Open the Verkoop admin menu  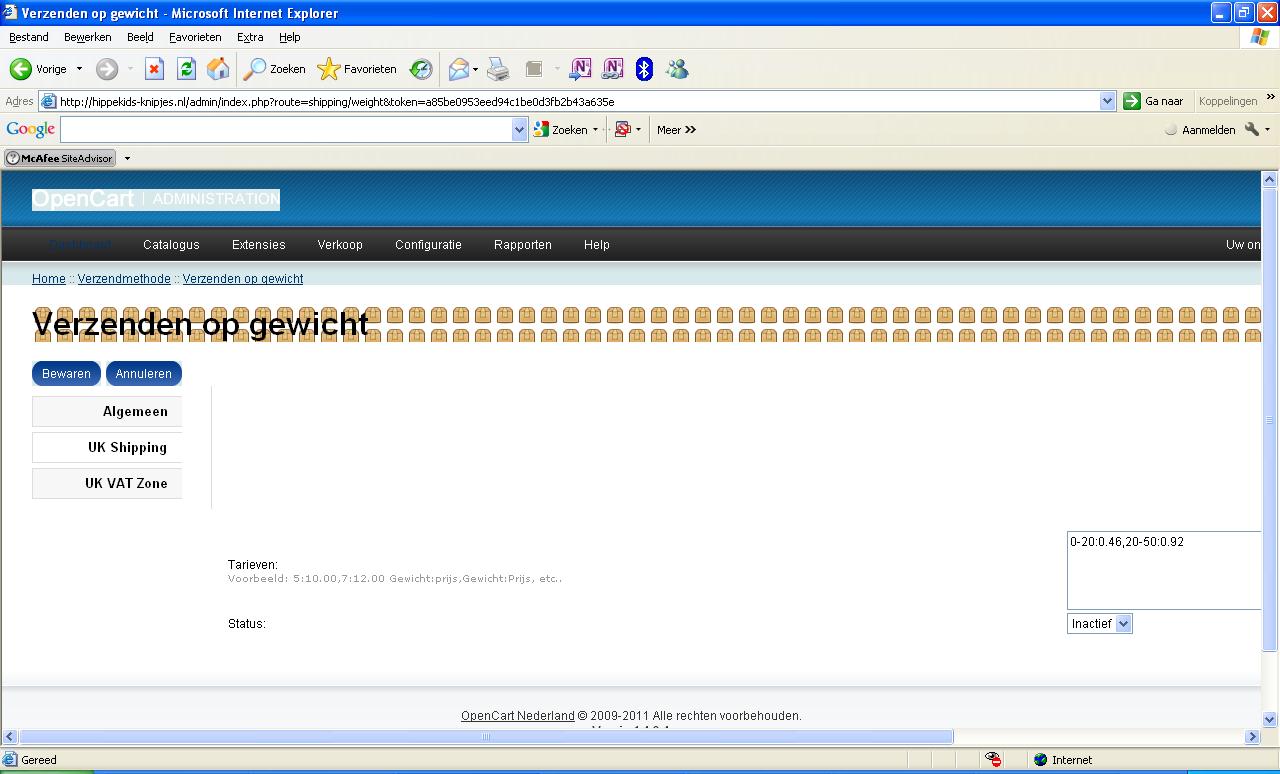(x=340, y=244)
